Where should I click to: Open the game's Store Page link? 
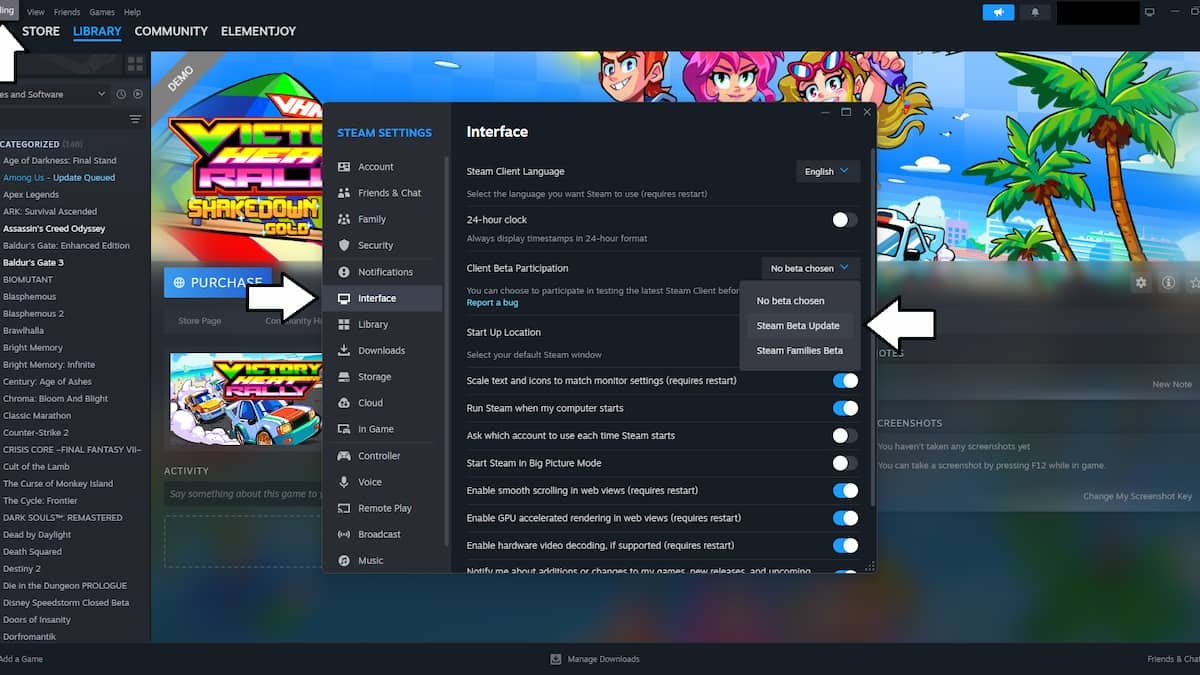(199, 321)
